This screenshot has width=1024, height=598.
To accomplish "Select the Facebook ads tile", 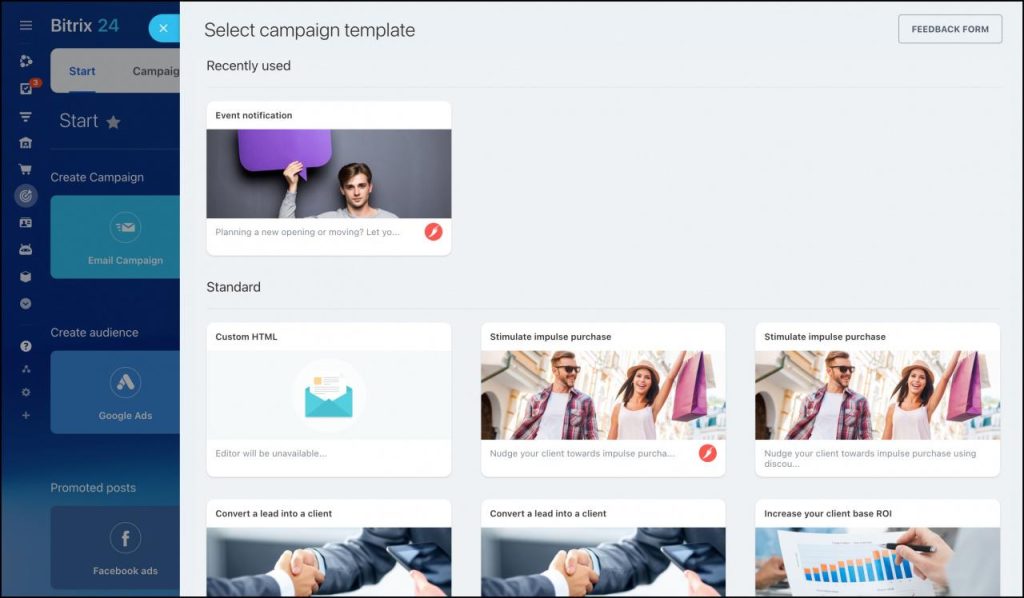I will tap(115, 548).
